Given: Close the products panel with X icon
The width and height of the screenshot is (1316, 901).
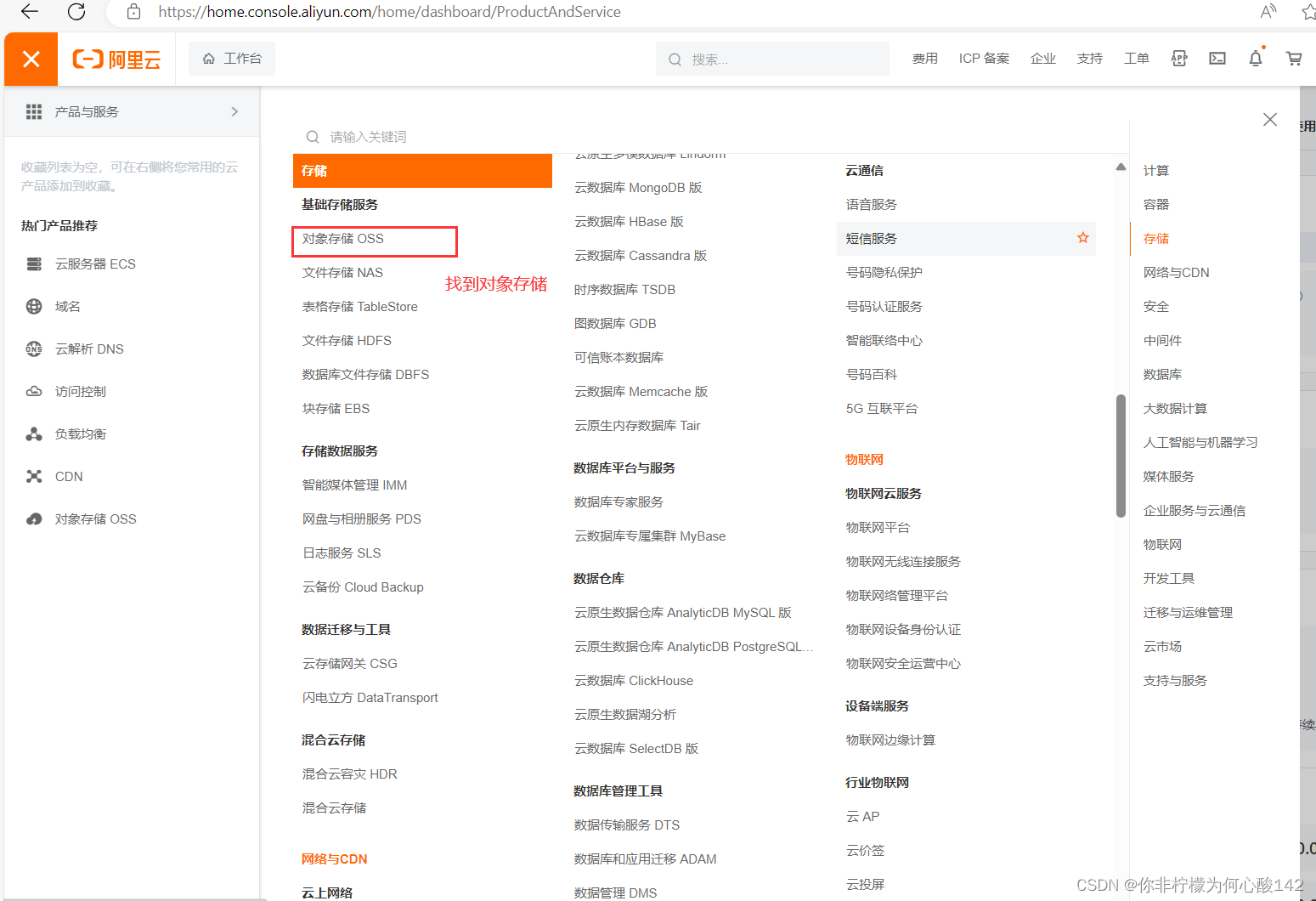Looking at the screenshot, I should pos(1270,120).
